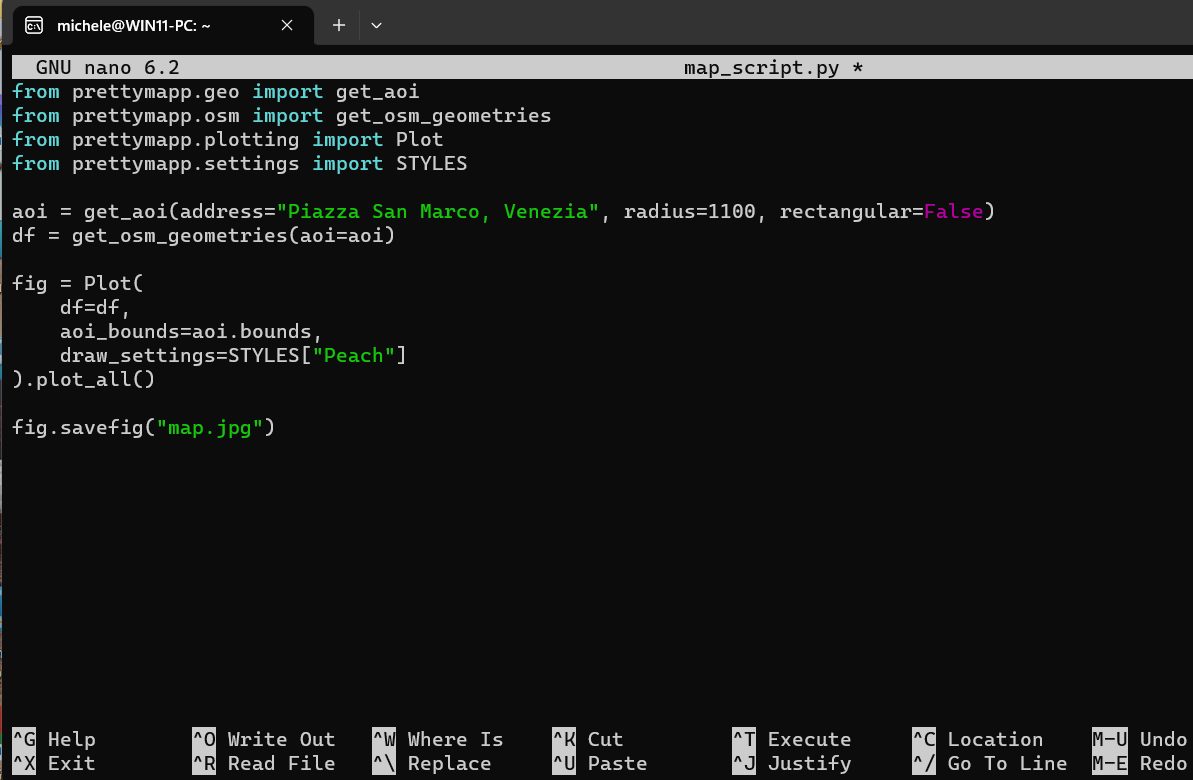1193x780 pixels.
Task: Click the terminal icon in the tab
Action: tap(33, 25)
